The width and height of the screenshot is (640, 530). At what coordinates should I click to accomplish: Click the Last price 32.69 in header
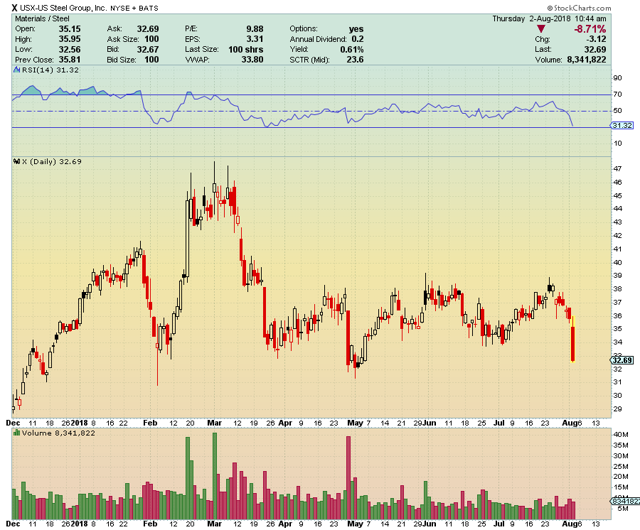595,49
